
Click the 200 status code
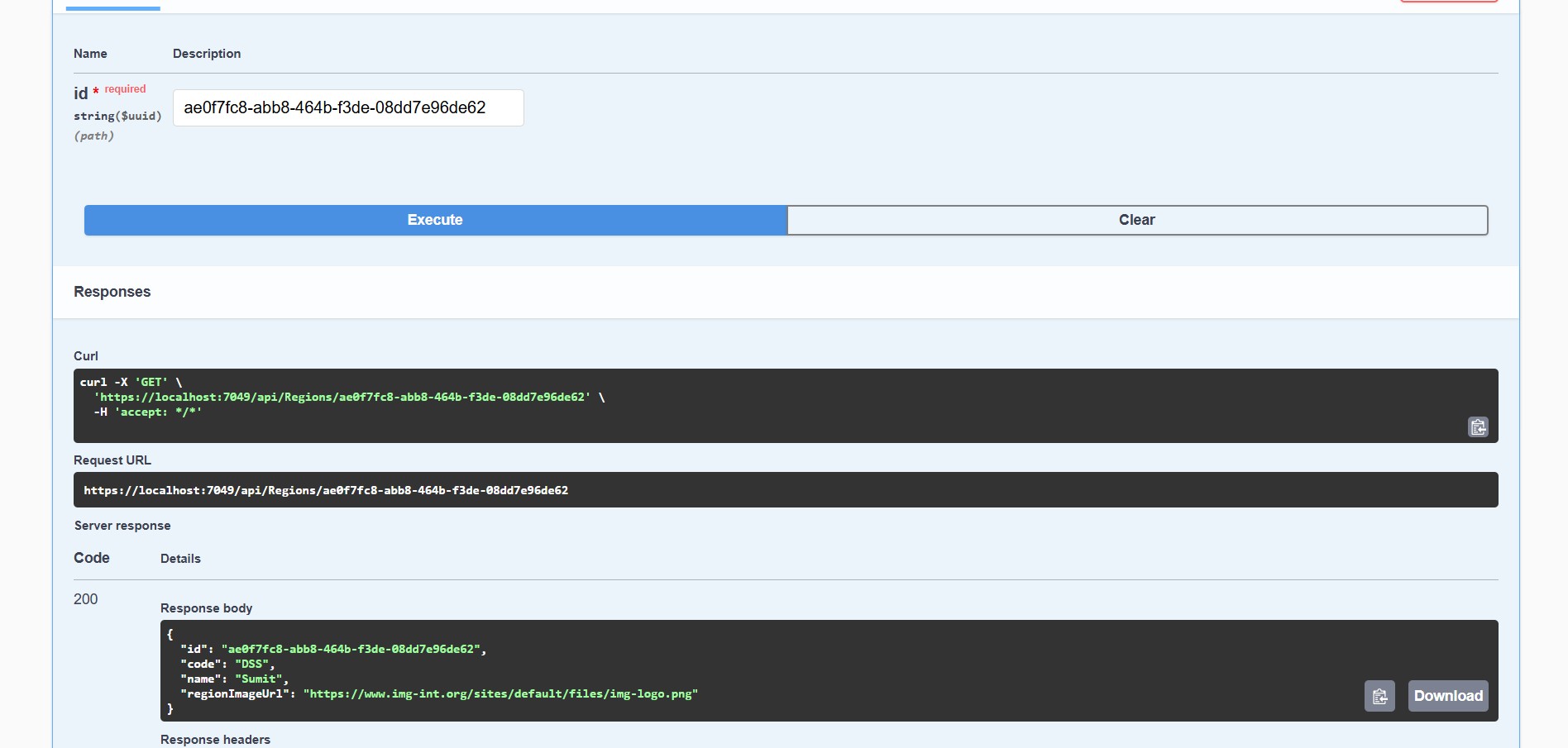click(x=85, y=599)
